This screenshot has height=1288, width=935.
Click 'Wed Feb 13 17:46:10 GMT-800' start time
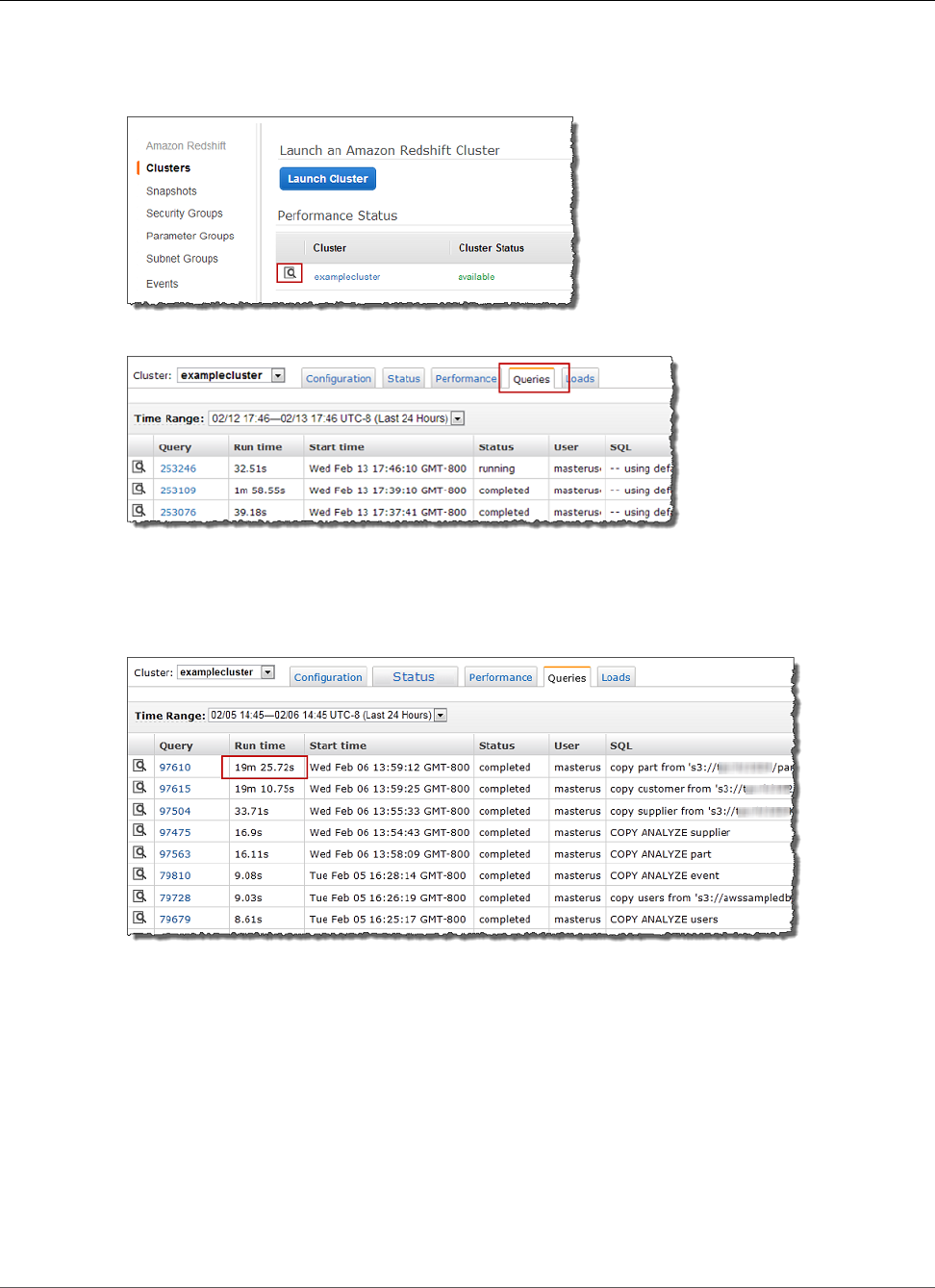pyautogui.click(x=388, y=468)
